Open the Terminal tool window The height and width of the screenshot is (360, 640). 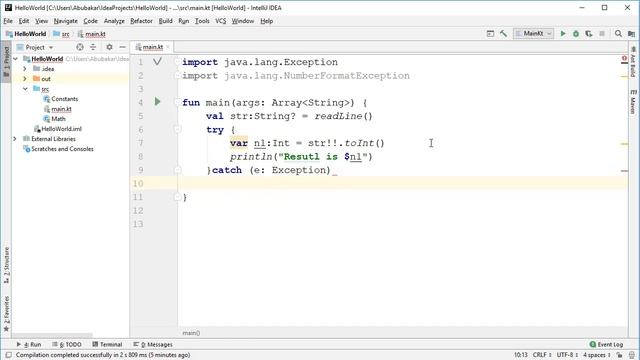click(107, 344)
